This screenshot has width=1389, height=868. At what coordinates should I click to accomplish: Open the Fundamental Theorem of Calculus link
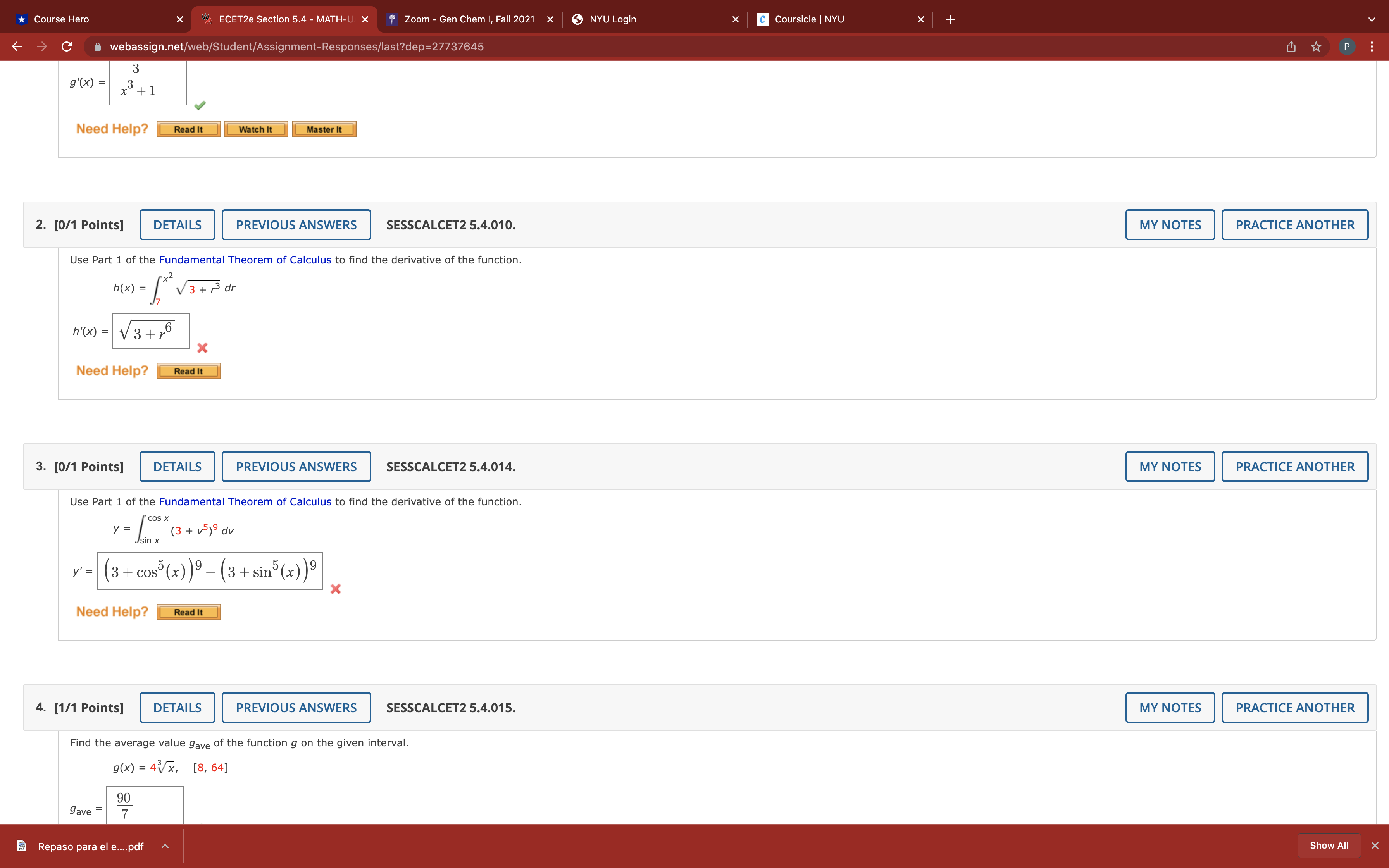pyautogui.click(x=246, y=260)
